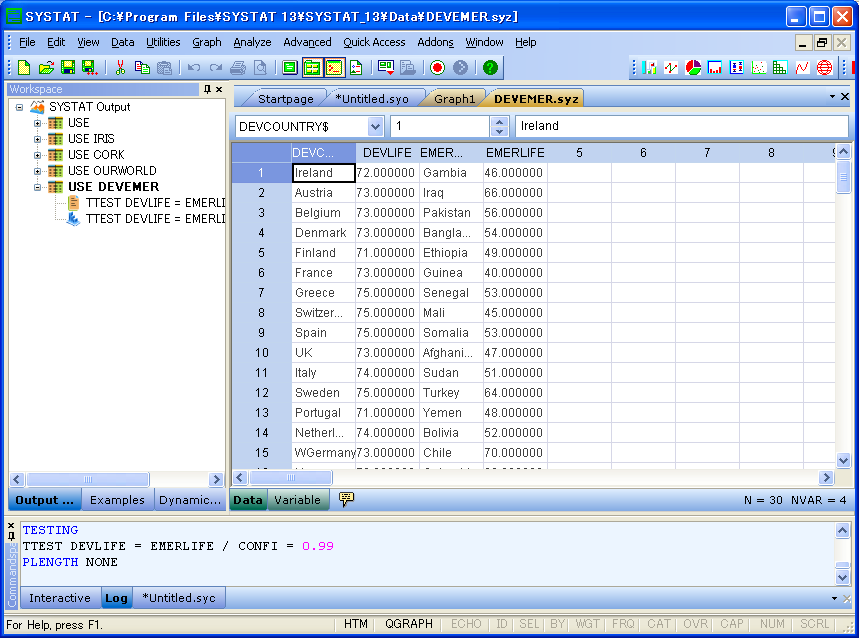Viewport: 859px width, 638px height.
Task: Select the Greece cell in data grid
Action: tap(323, 293)
